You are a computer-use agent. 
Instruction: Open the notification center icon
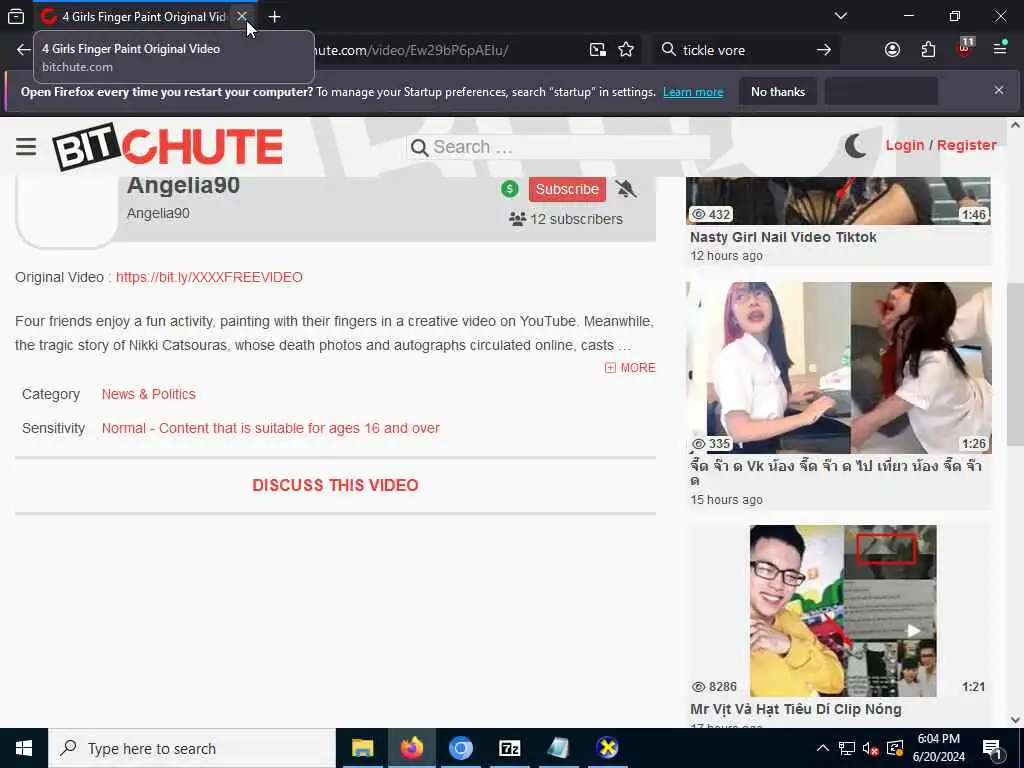(992, 748)
